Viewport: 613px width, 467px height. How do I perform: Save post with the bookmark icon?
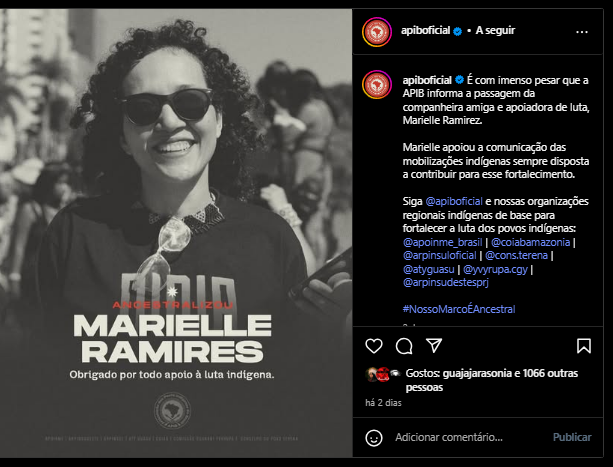(x=584, y=346)
